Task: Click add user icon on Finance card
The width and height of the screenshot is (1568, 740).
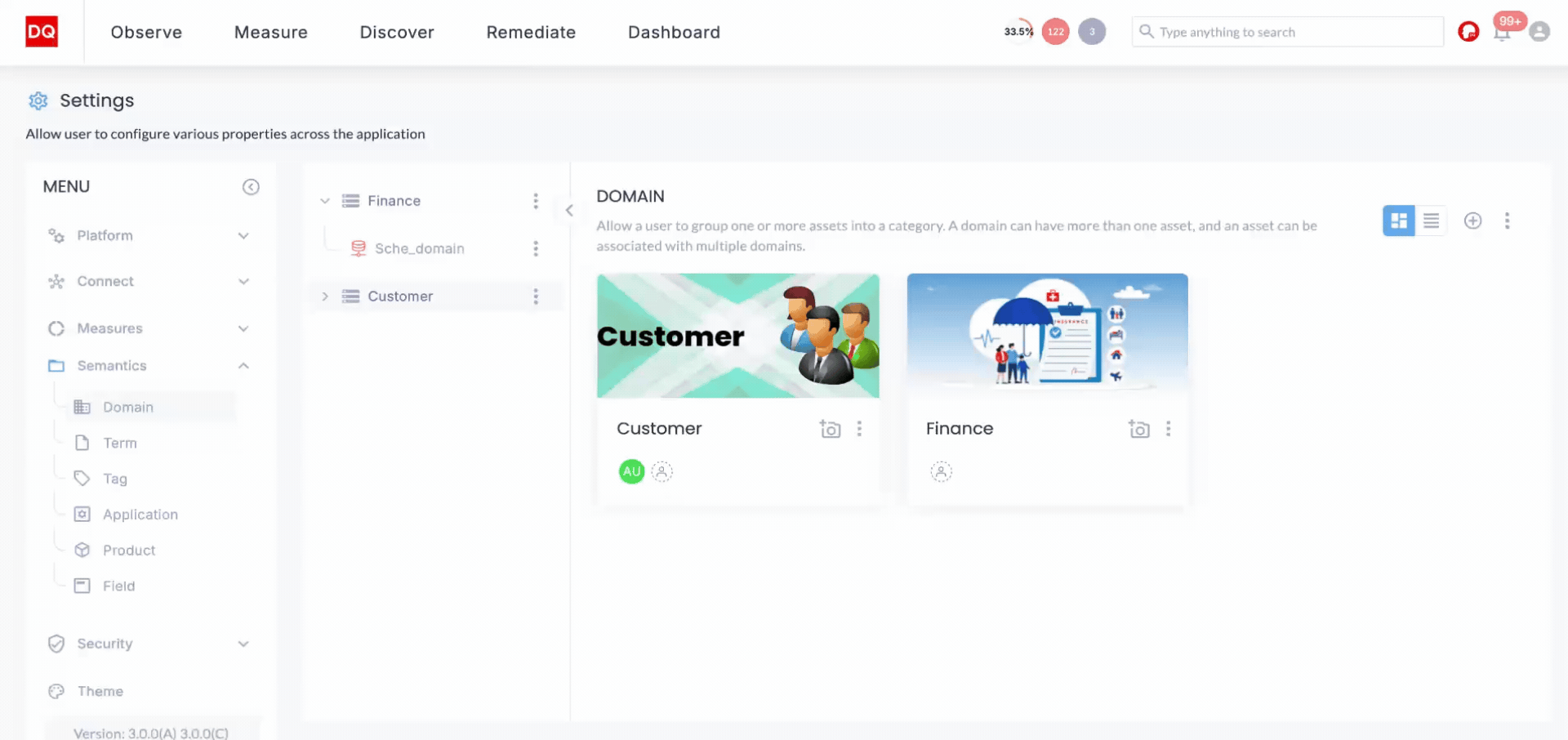Action: (941, 471)
